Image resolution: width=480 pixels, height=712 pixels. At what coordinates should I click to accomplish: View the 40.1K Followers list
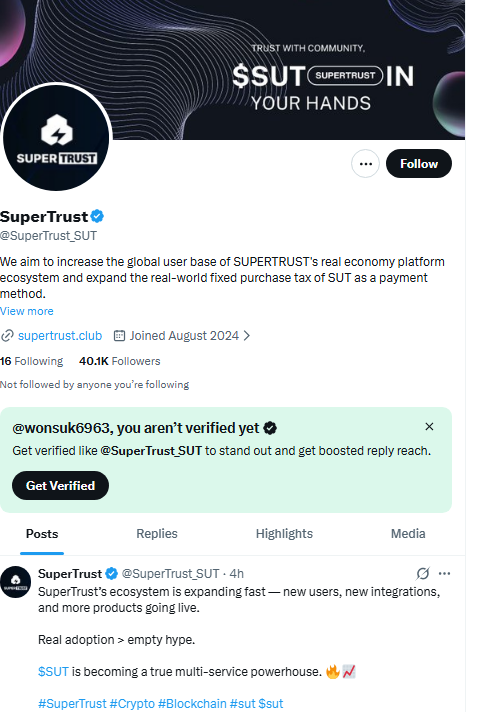(119, 361)
